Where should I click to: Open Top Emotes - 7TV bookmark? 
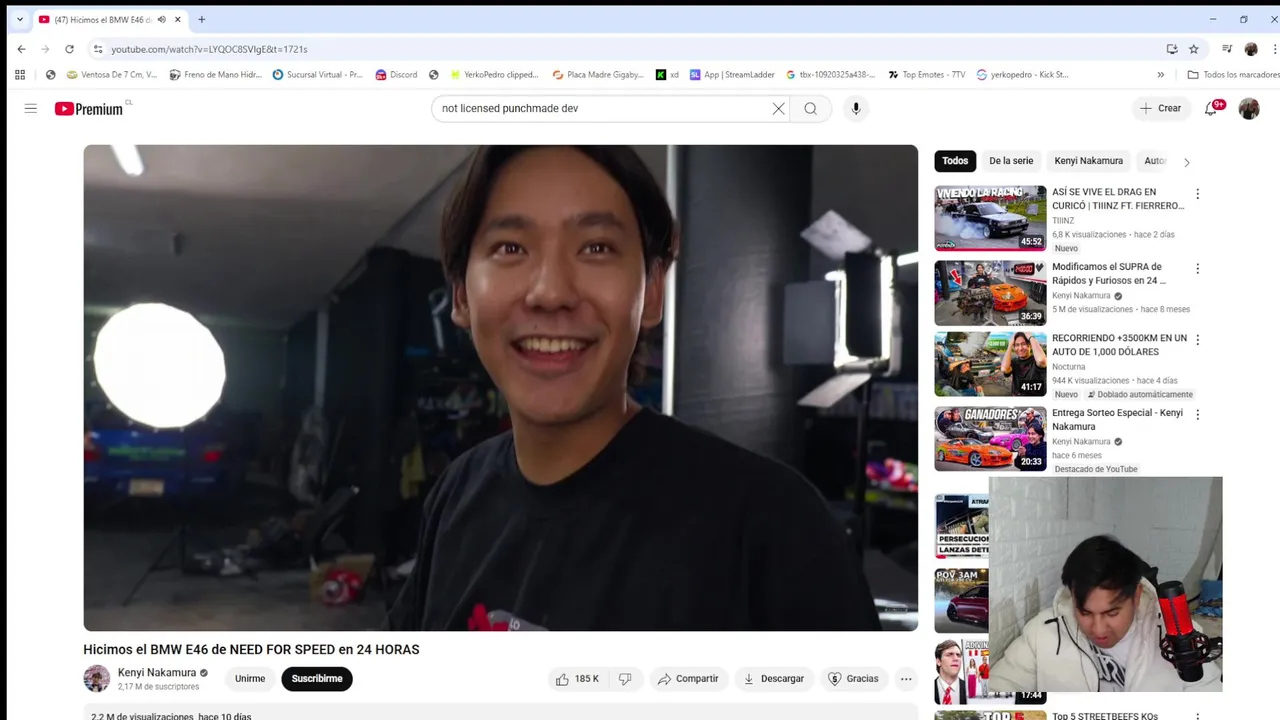coord(926,74)
